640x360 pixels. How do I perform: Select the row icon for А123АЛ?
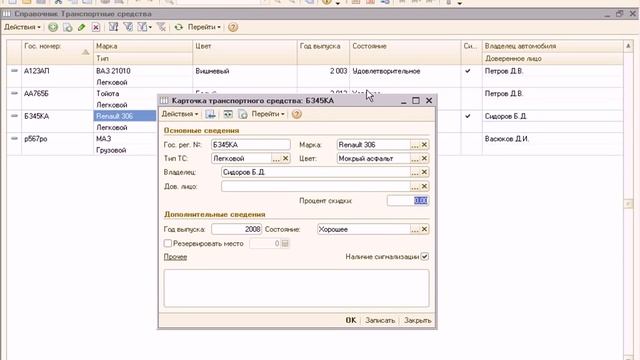click(14, 71)
